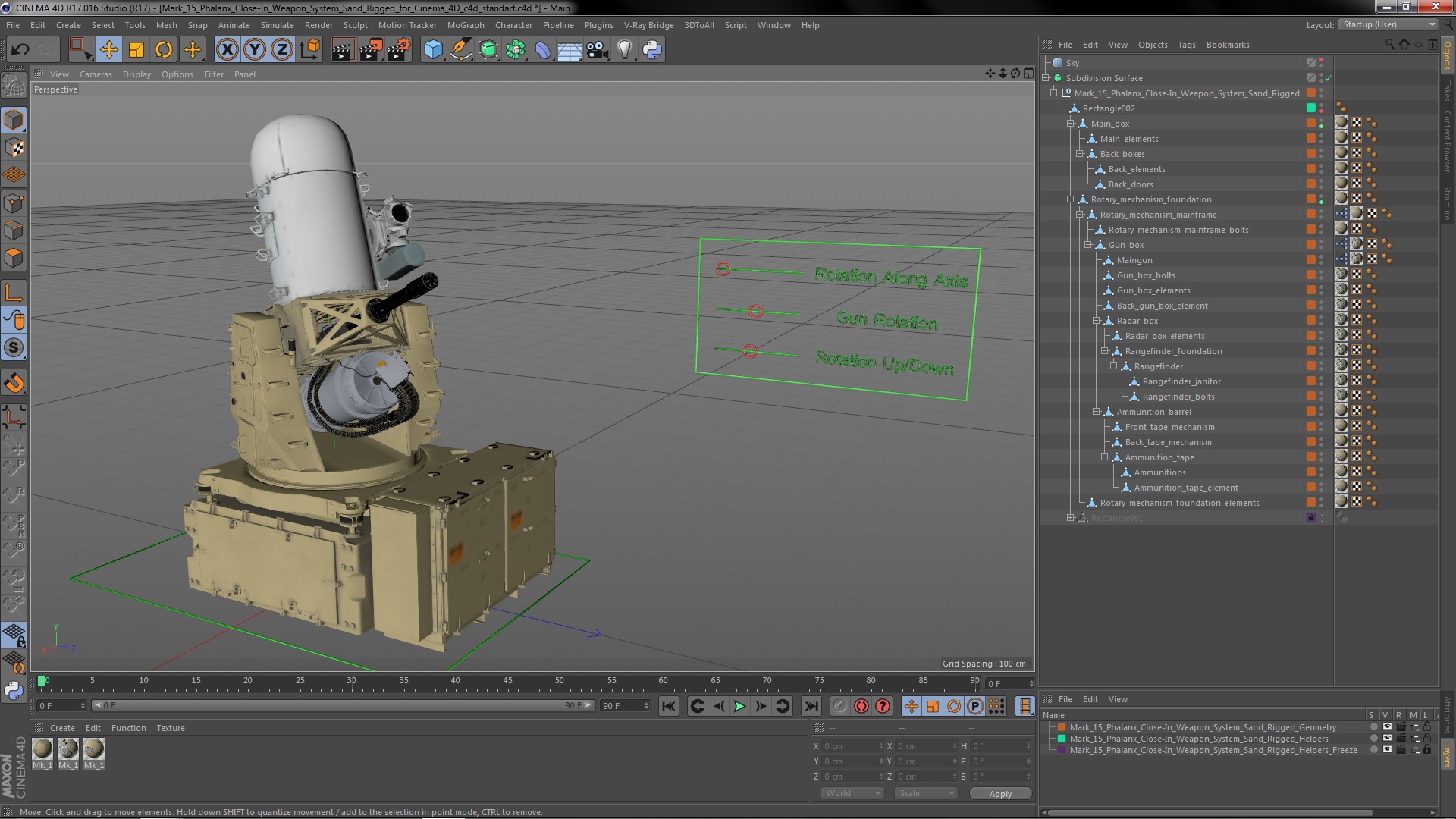Click Make Editable icon in left palette
The height and width of the screenshot is (819, 1456).
click(14, 85)
